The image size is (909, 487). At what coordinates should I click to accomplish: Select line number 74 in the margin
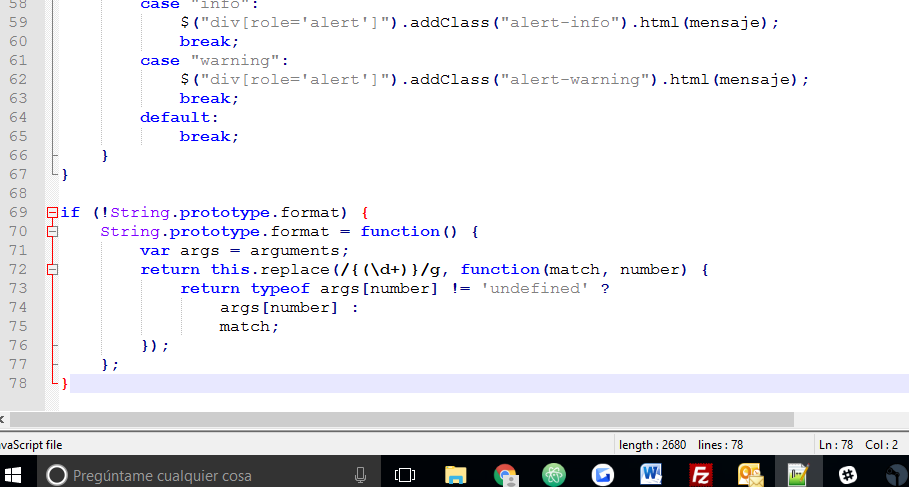point(18,307)
